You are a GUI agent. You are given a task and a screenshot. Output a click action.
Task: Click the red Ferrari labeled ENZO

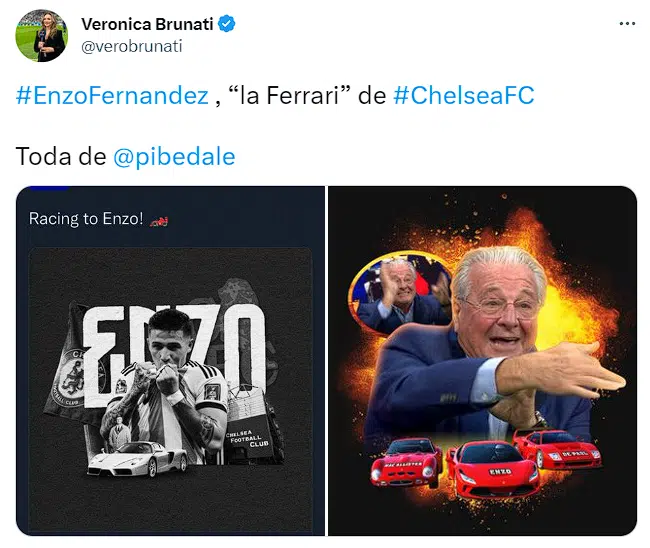tap(492, 468)
